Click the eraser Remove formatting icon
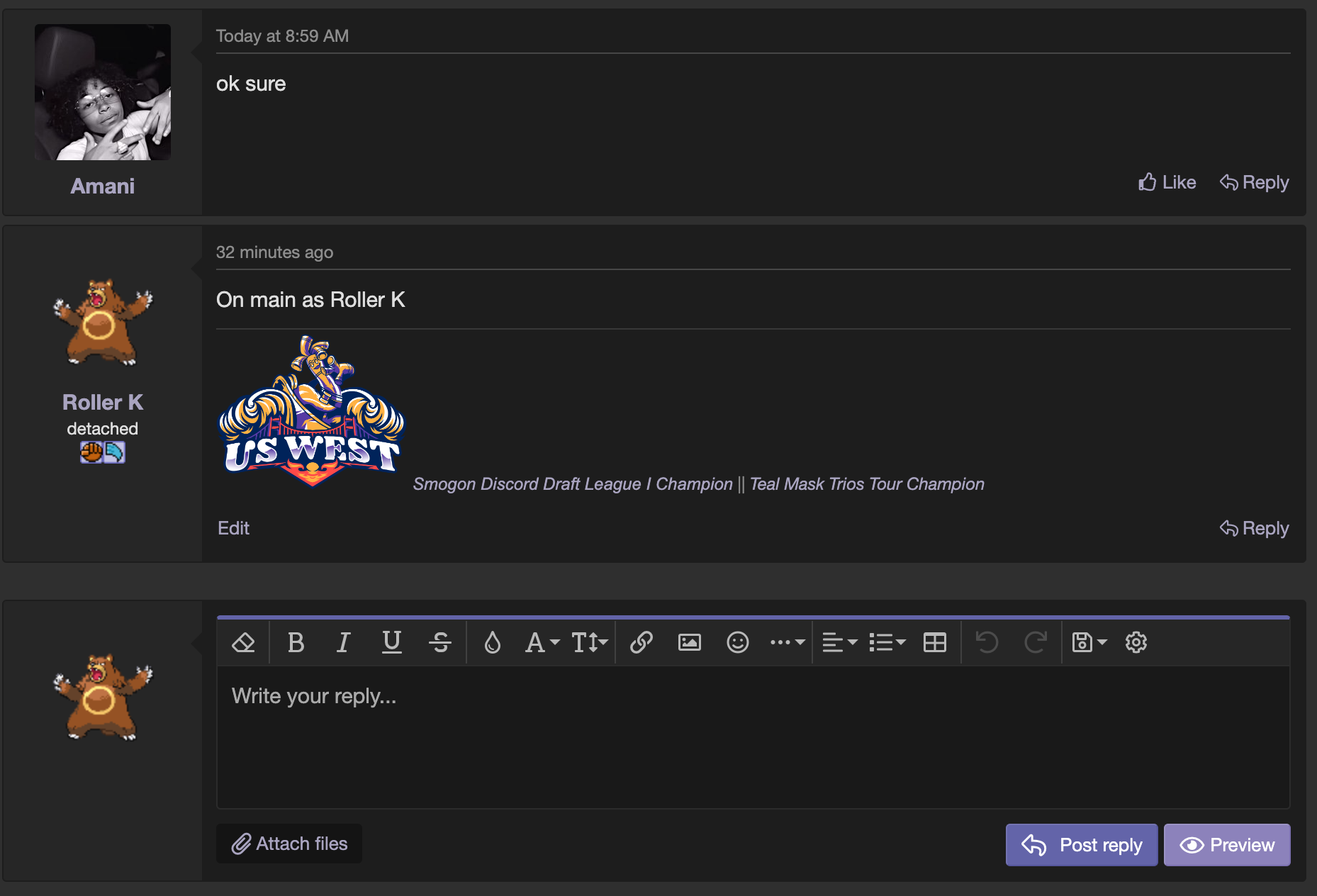The height and width of the screenshot is (896, 1317). click(x=243, y=642)
